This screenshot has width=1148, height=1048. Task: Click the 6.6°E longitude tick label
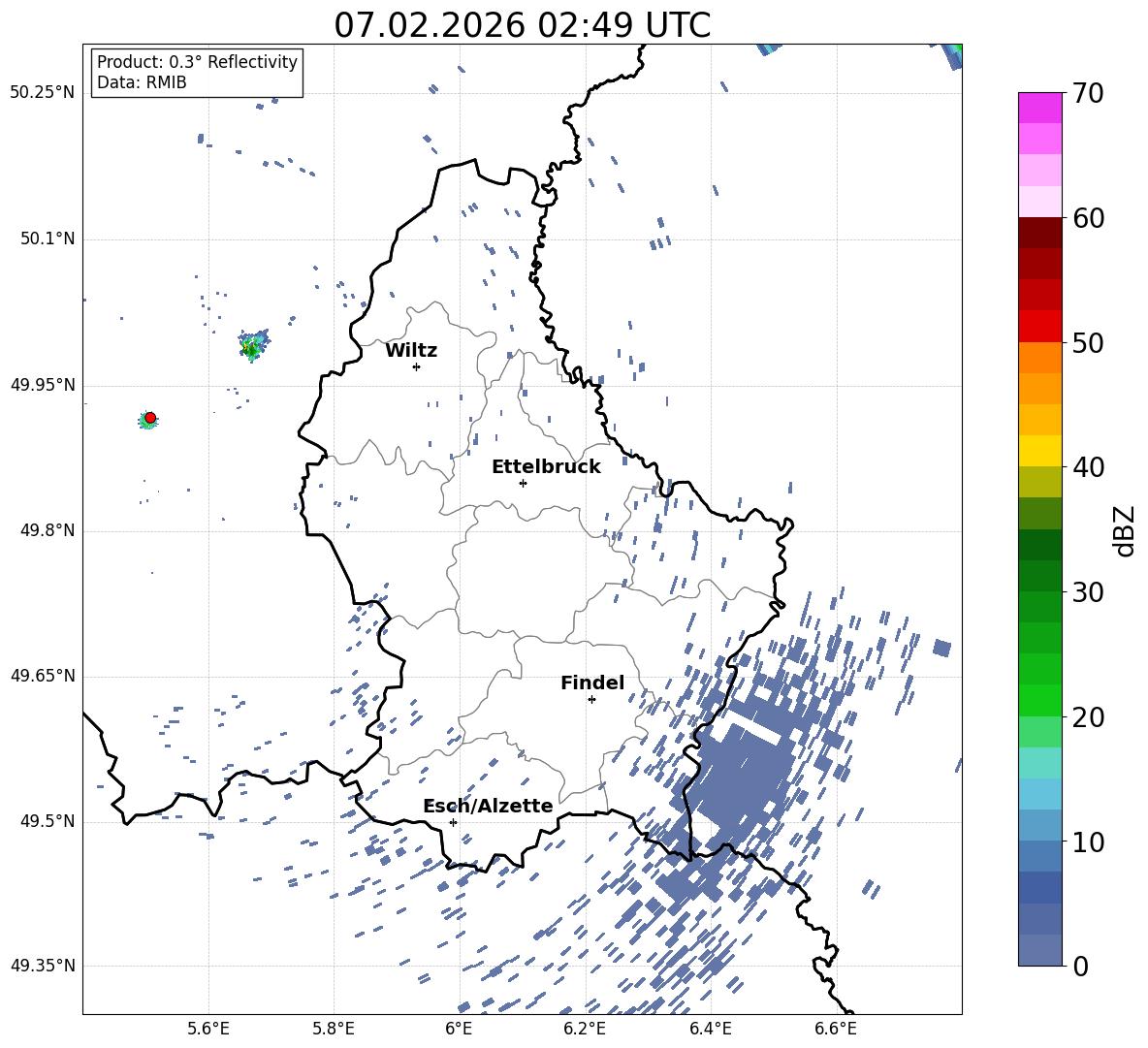836,1029
